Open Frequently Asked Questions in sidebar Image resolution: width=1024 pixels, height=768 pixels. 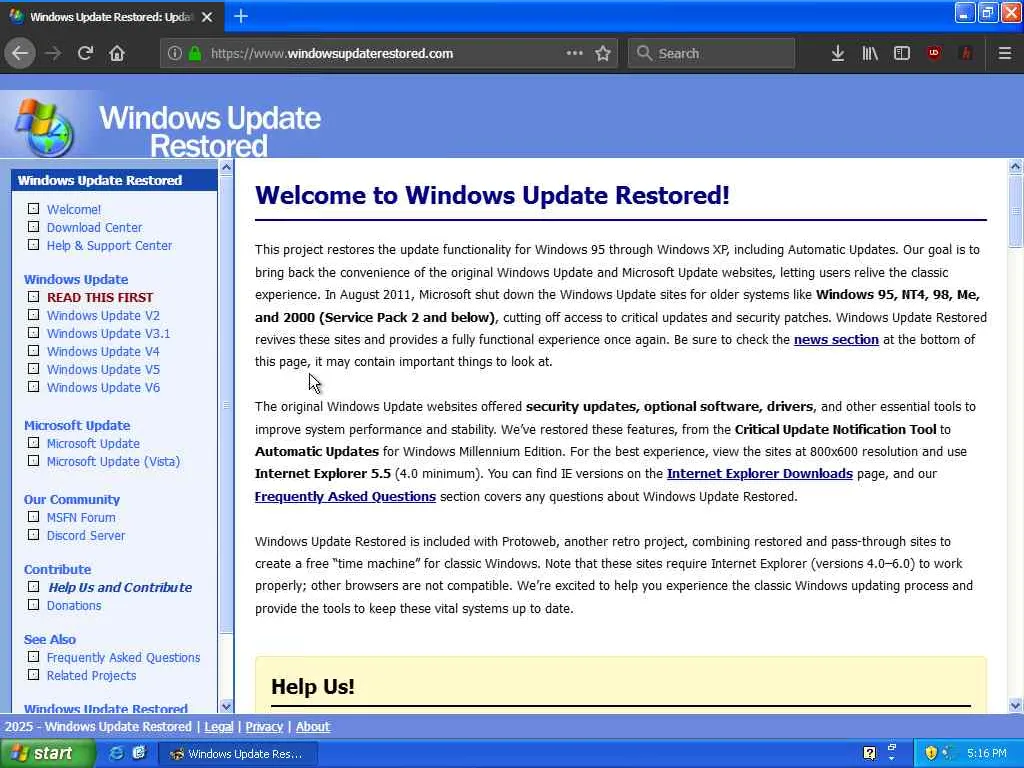pyautogui.click(x=123, y=658)
